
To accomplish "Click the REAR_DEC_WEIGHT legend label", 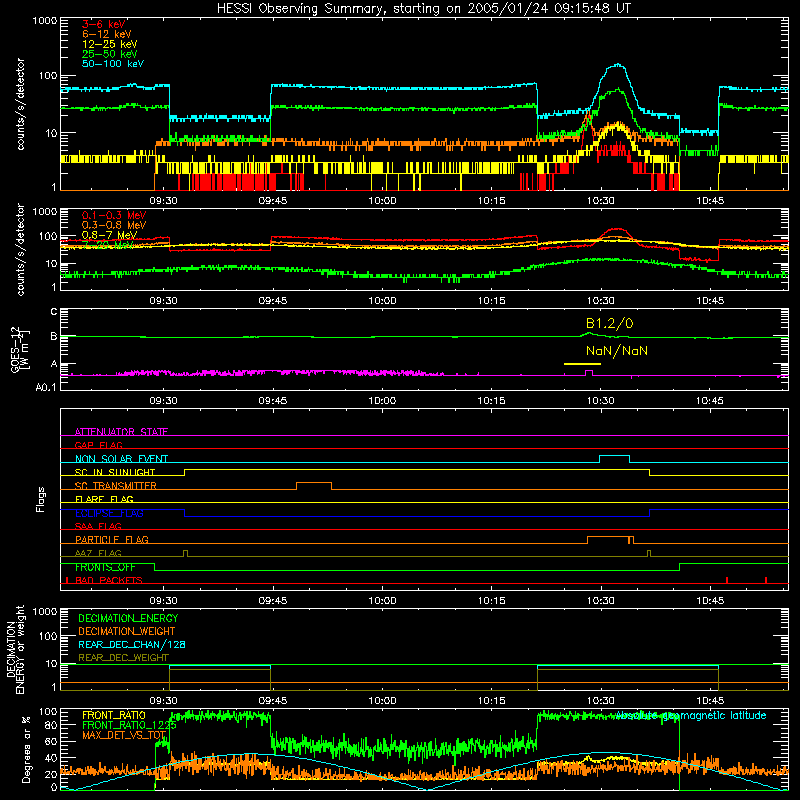I will tap(123, 658).
